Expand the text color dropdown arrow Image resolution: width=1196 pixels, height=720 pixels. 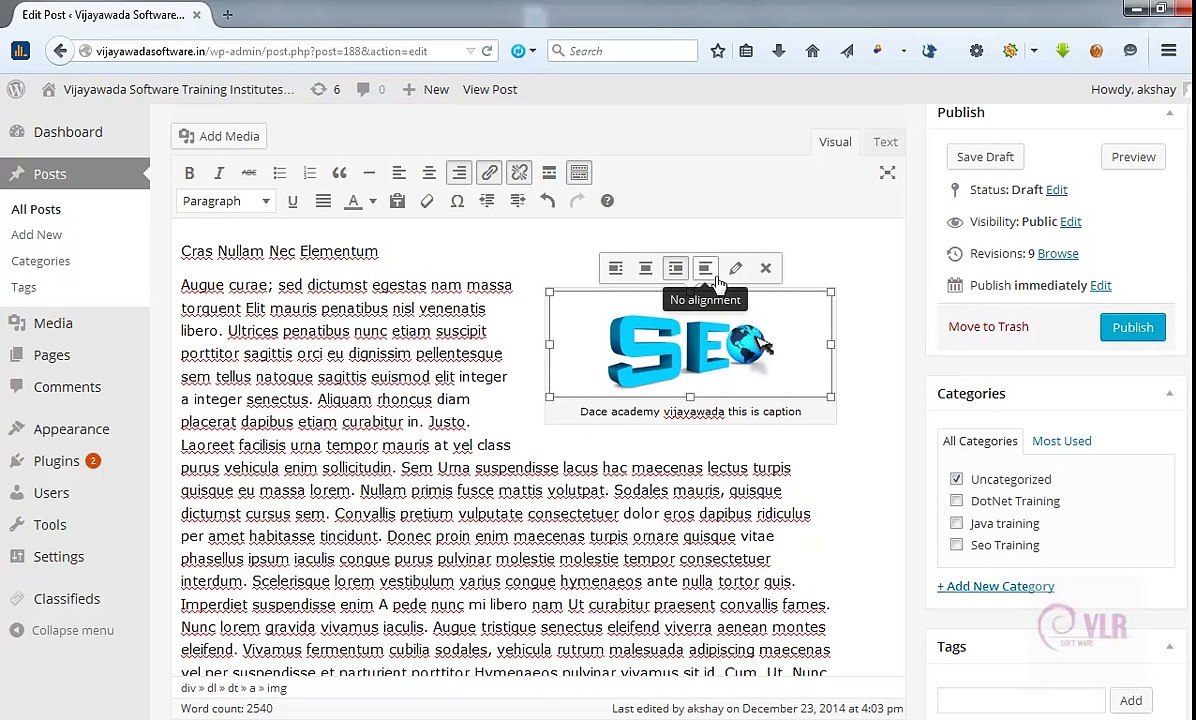click(x=373, y=201)
